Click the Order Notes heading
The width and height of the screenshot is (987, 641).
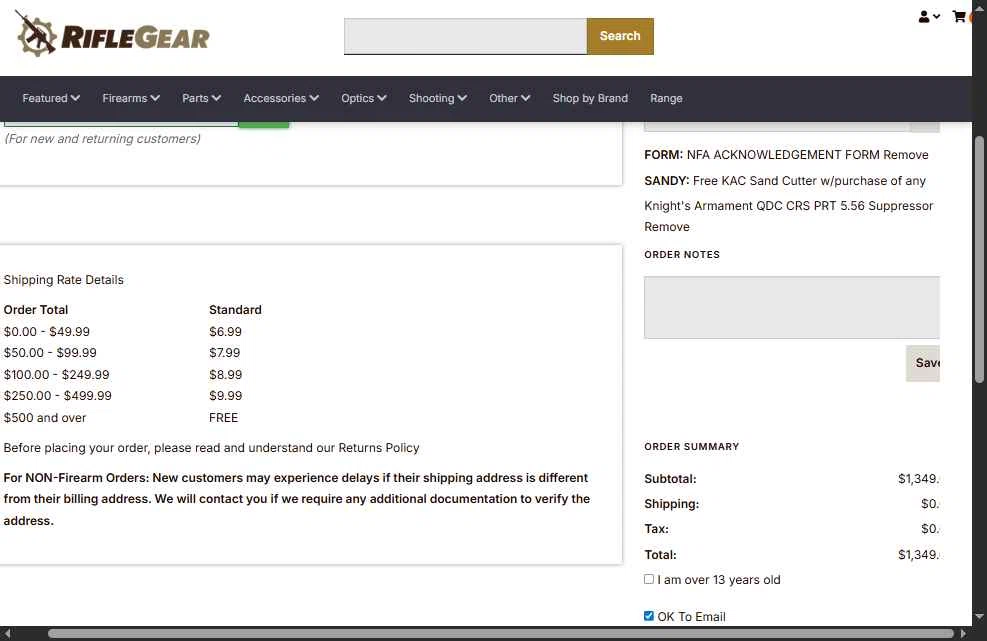coord(682,254)
